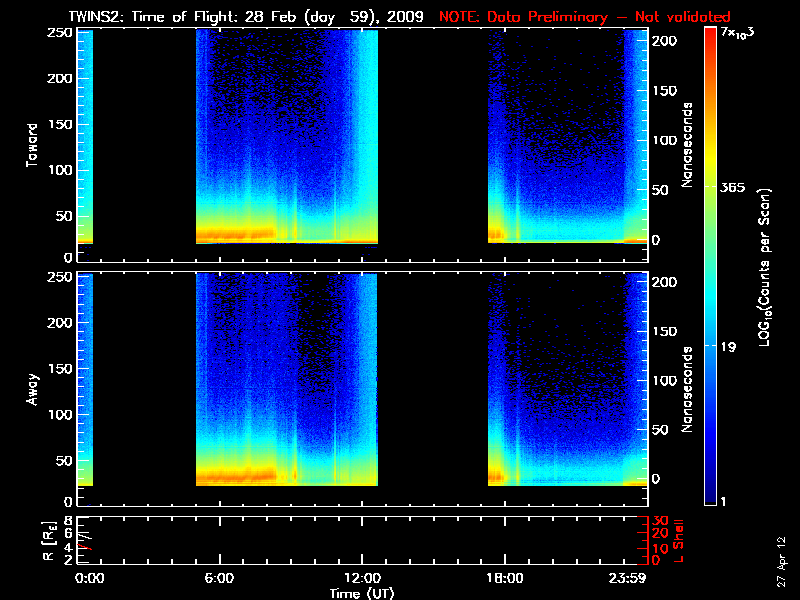This screenshot has width=800, height=600.
Task: Click the 0:00 time axis tick label
Action: click(x=90, y=578)
